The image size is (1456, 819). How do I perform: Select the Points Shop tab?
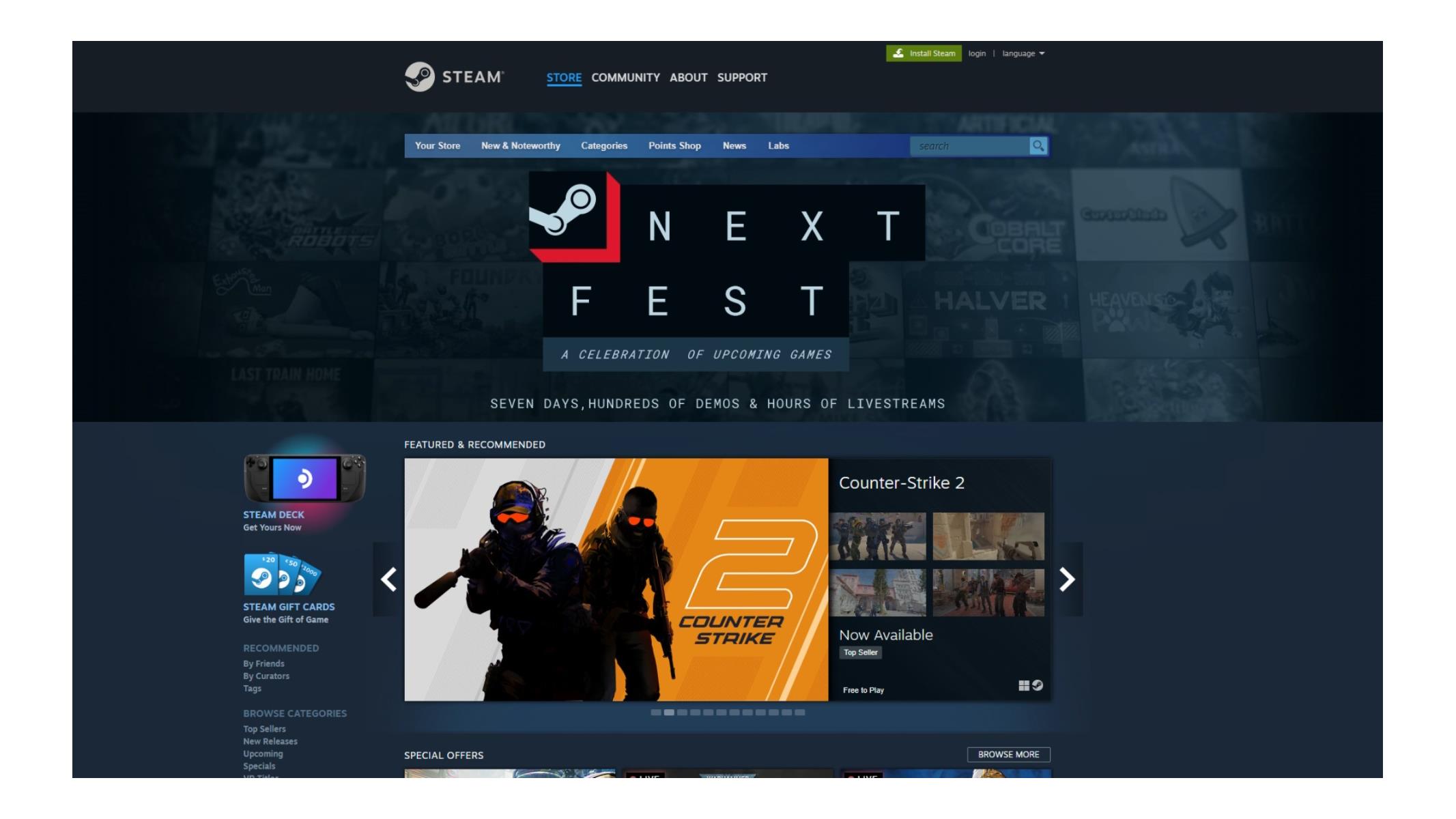point(674,146)
